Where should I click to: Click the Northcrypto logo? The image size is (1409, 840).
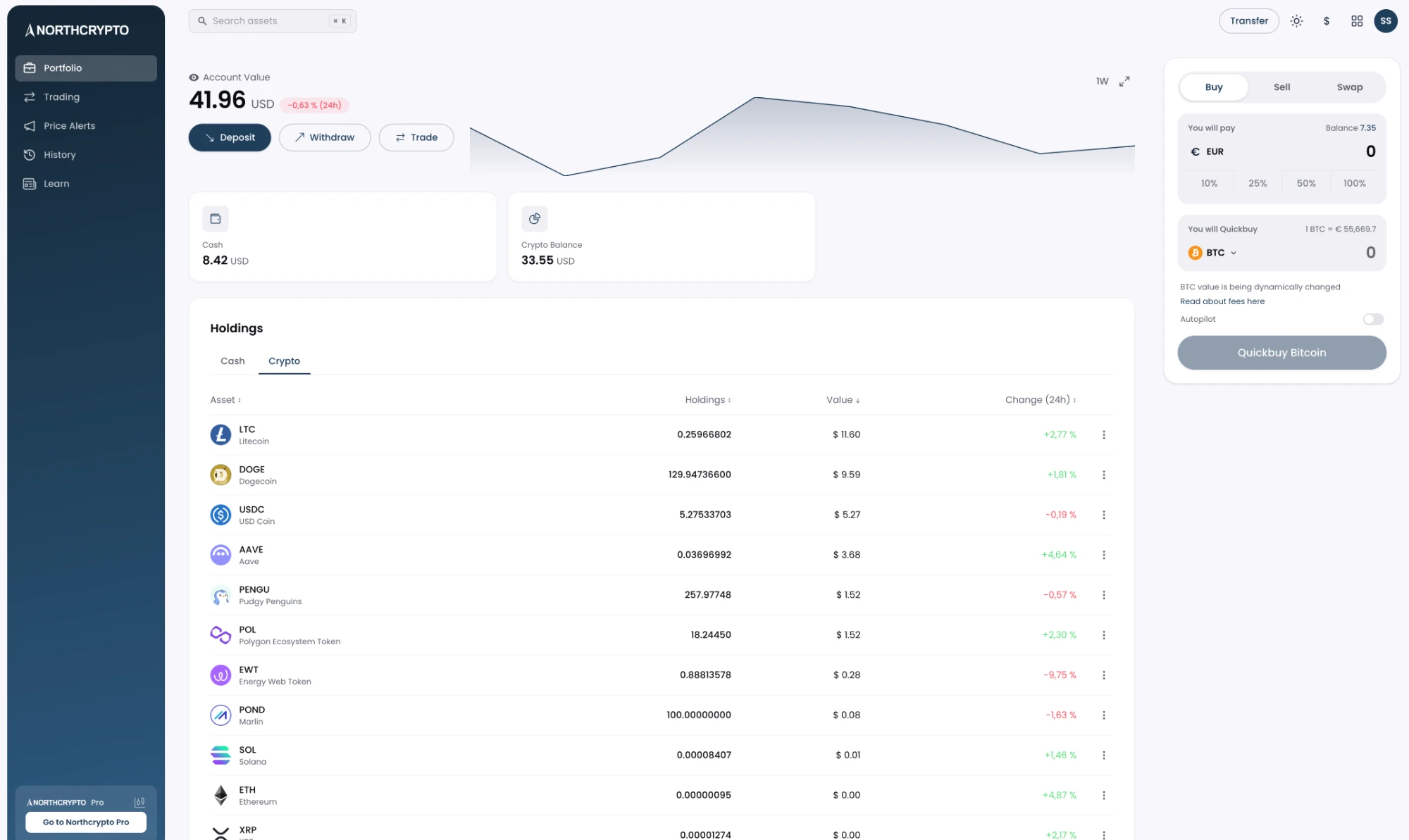[77, 30]
